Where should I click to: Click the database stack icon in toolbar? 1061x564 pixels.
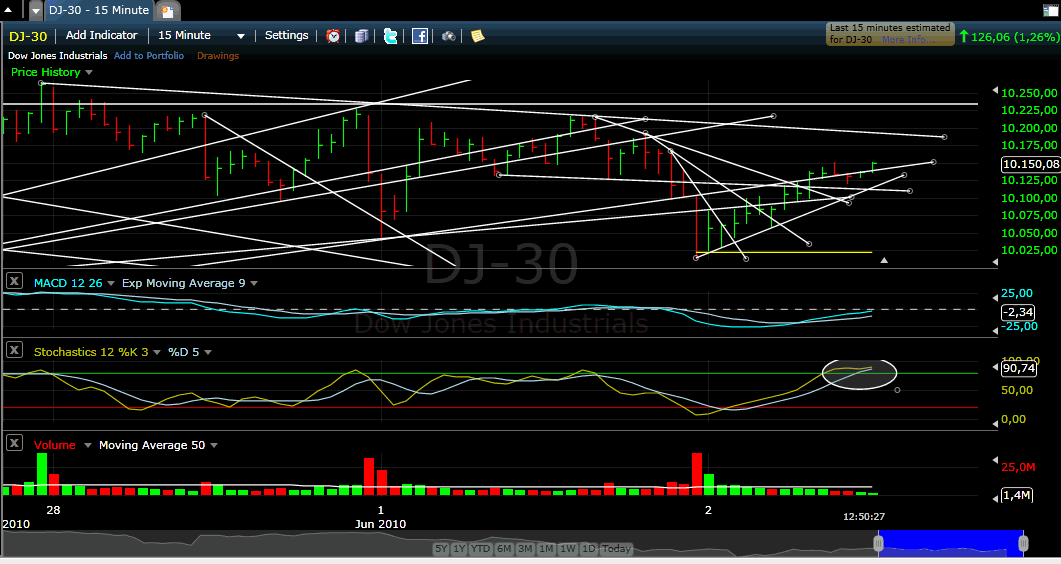coord(361,36)
